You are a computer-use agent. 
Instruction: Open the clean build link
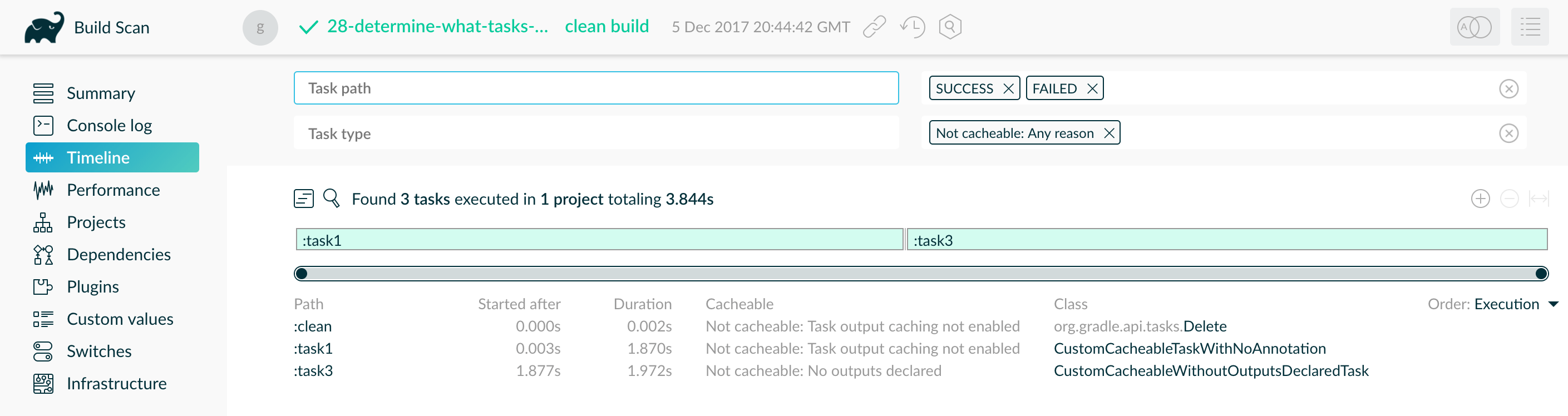pos(607,27)
